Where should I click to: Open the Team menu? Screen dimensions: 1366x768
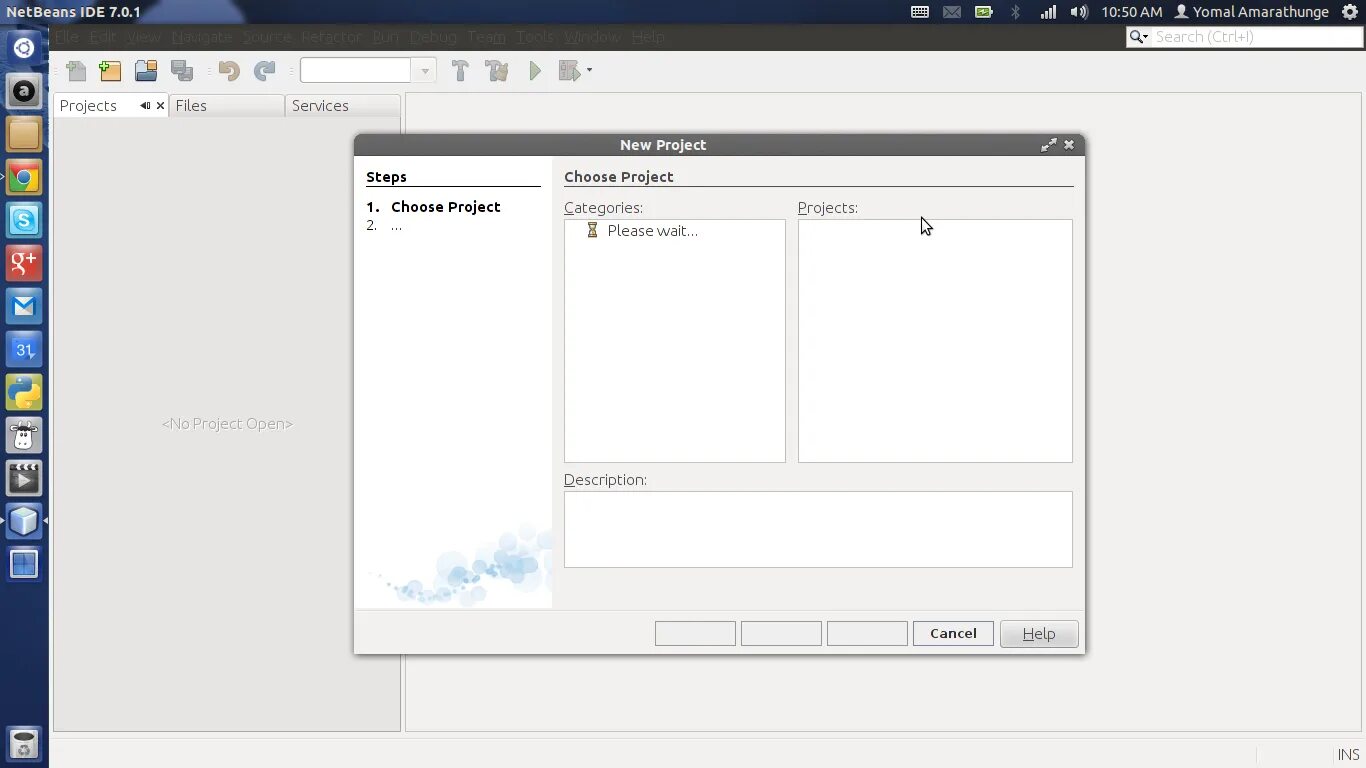[x=486, y=37]
